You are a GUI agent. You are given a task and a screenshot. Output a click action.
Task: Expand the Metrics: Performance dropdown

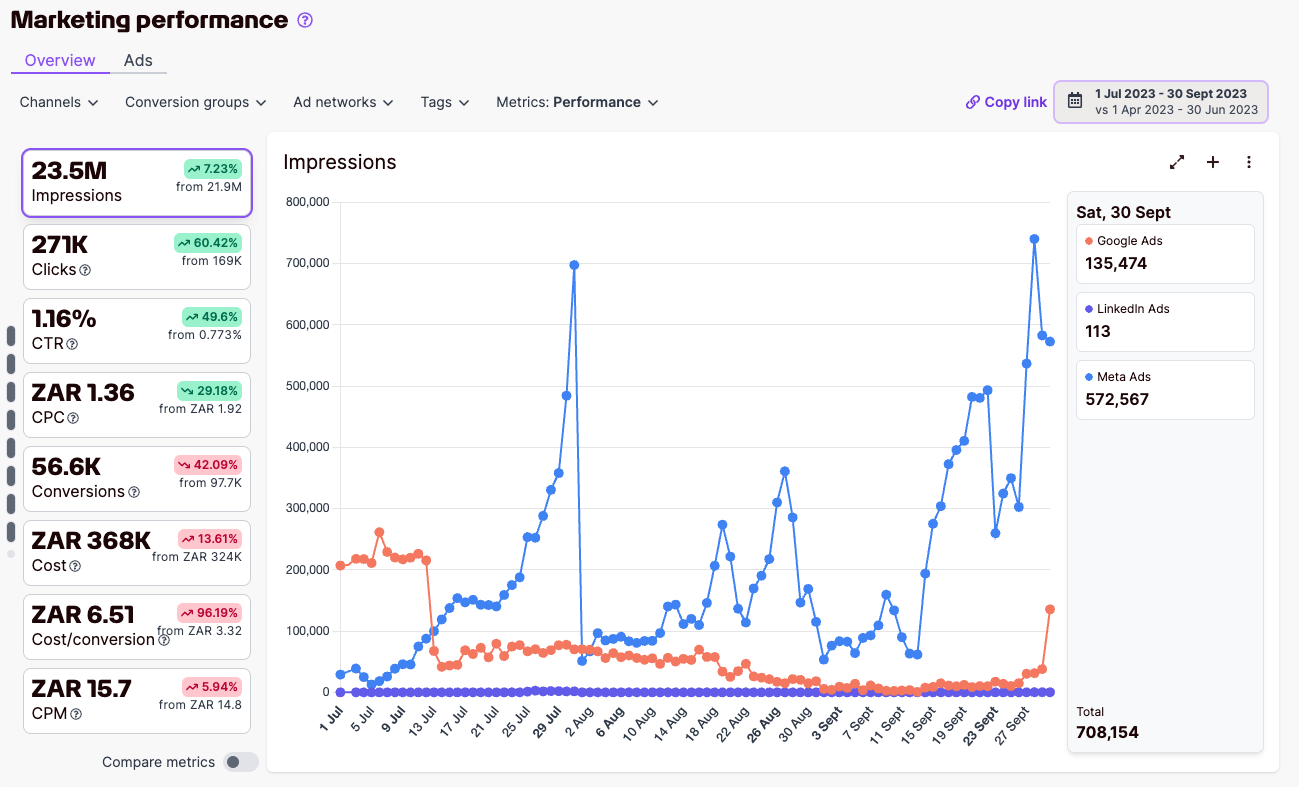click(x=577, y=102)
